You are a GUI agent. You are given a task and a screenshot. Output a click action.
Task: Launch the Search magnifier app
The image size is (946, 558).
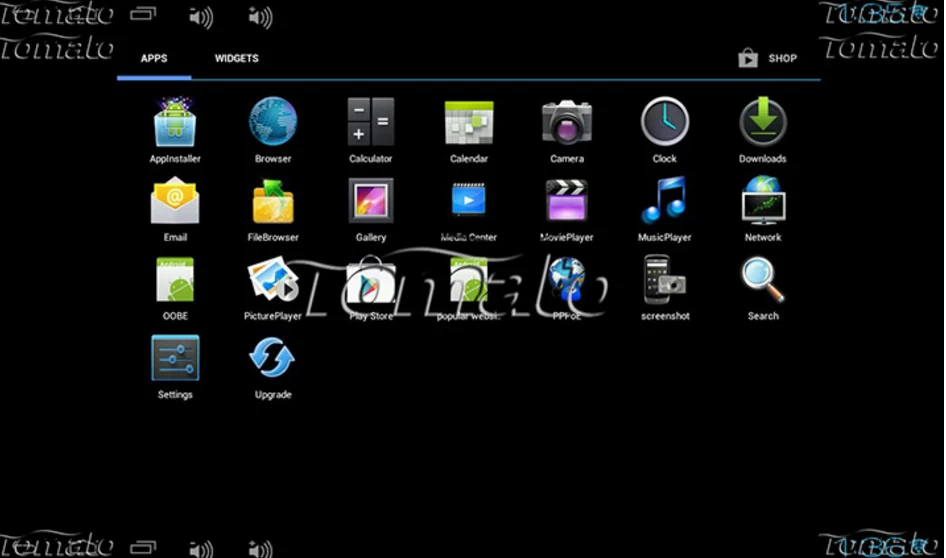[763, 279]
